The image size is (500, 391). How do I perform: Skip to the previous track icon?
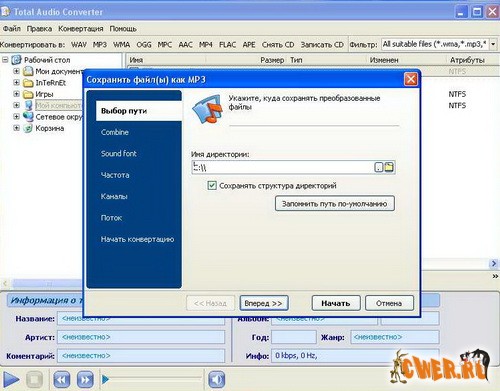tap(62, 379)
